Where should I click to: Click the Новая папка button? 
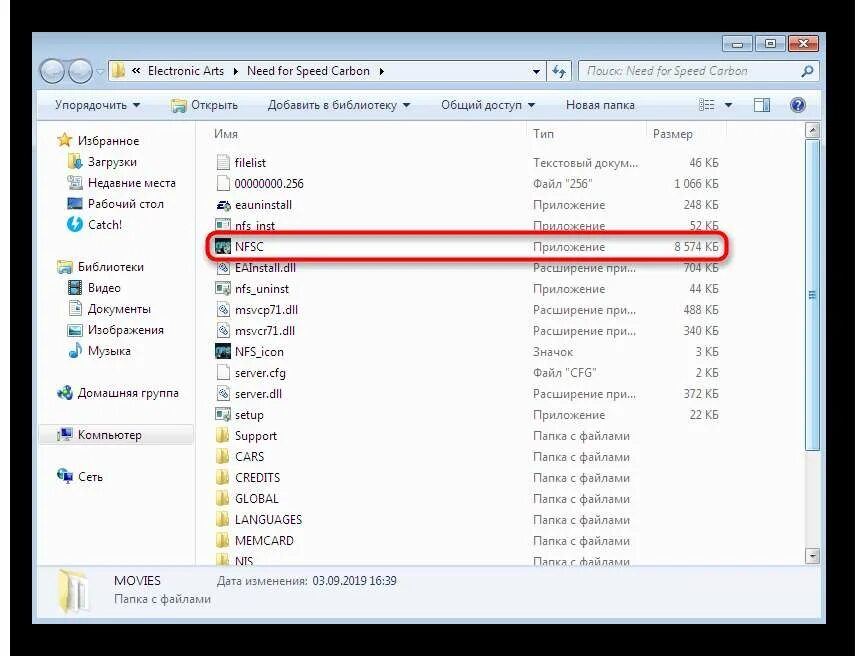point(600,105)
